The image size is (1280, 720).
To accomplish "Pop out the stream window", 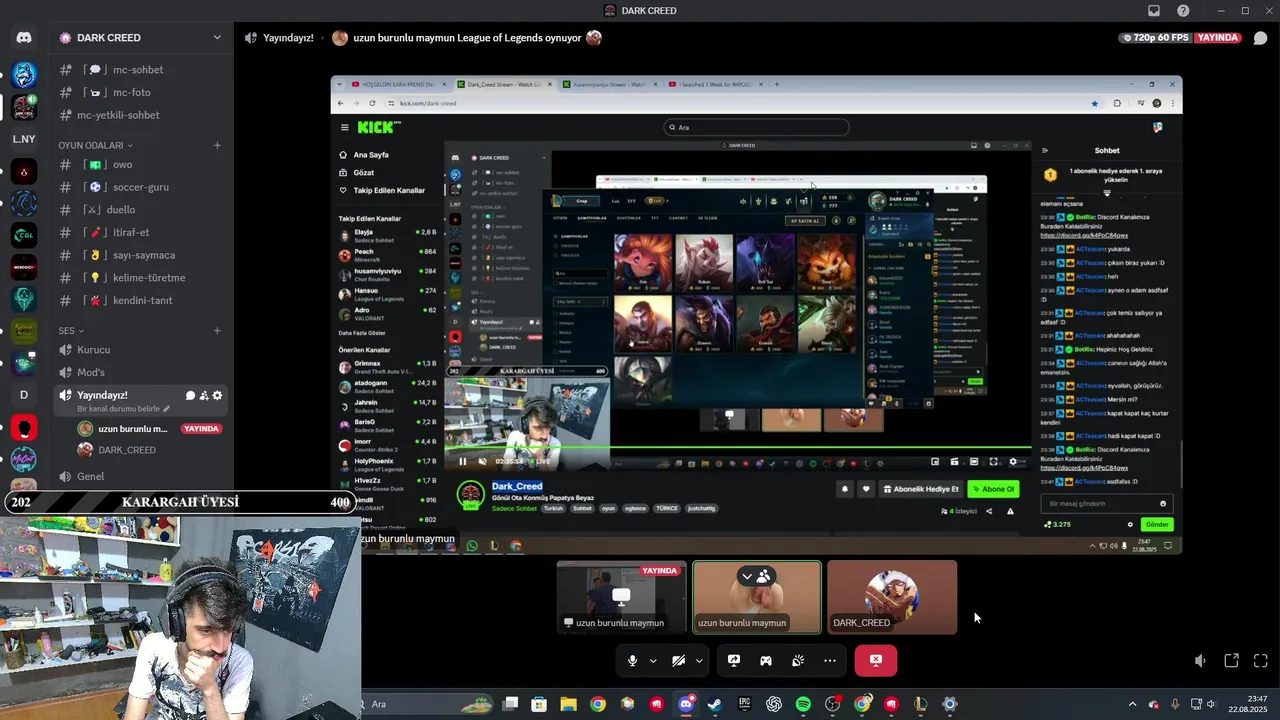I will coord(1231,661).
